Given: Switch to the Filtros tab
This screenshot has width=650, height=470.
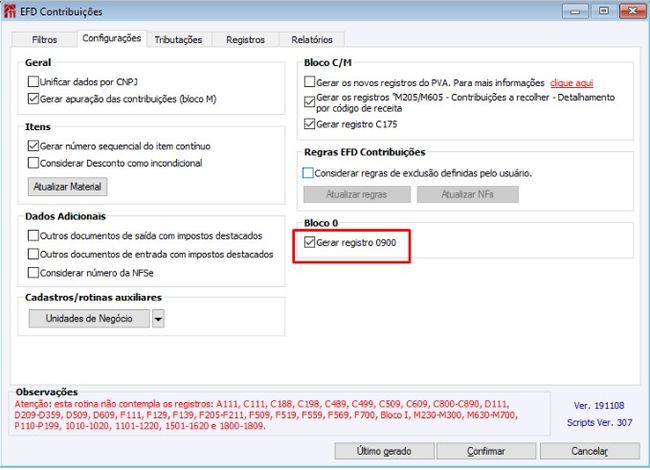Looking at the screenshot, I should (x=44, y=40).
